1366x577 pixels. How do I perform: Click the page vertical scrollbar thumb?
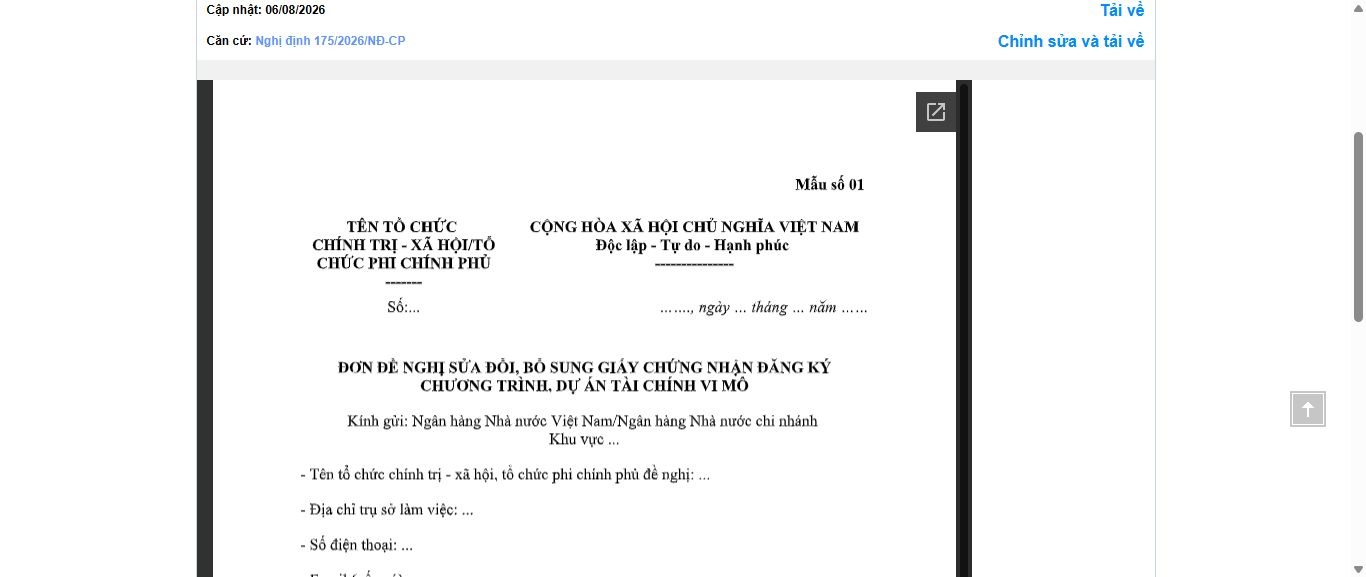click(1358, 226)
